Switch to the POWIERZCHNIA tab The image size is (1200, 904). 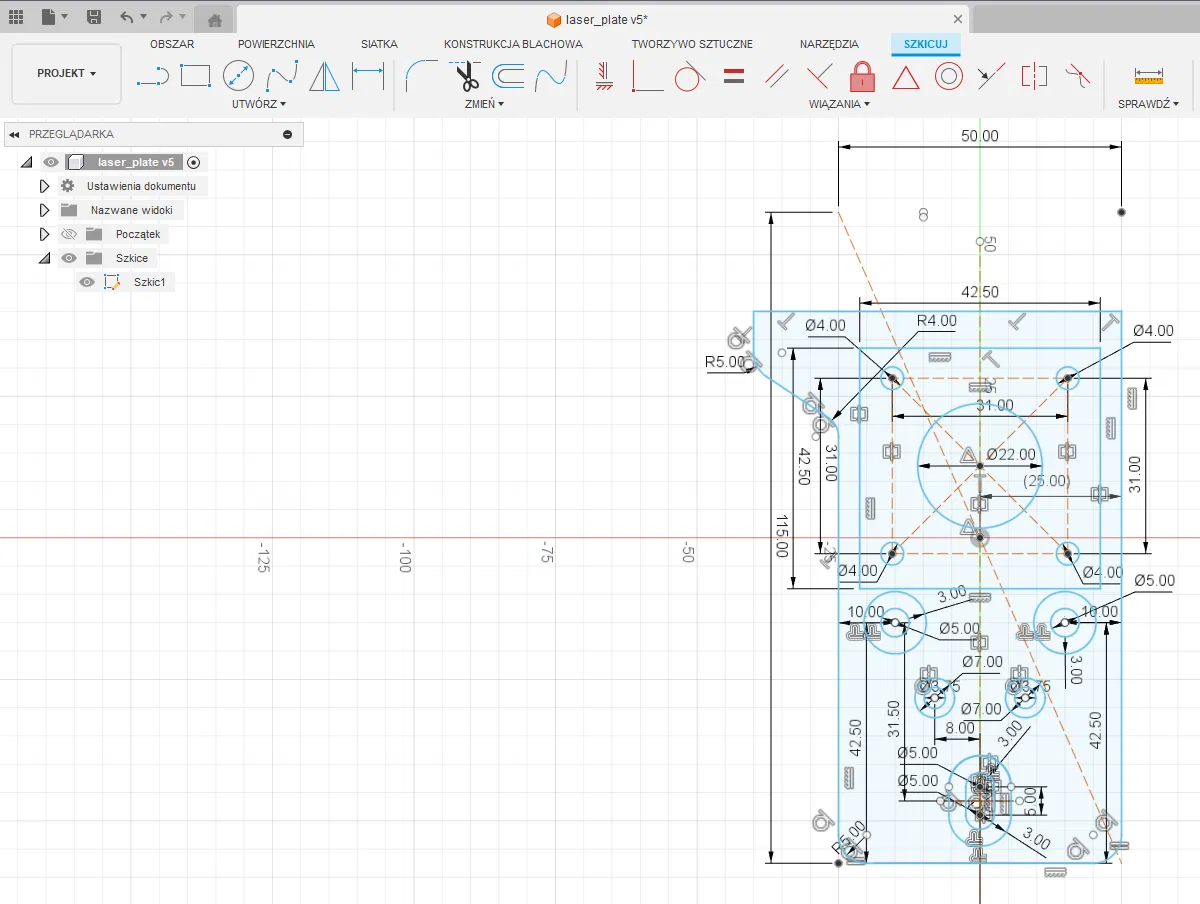276,44
